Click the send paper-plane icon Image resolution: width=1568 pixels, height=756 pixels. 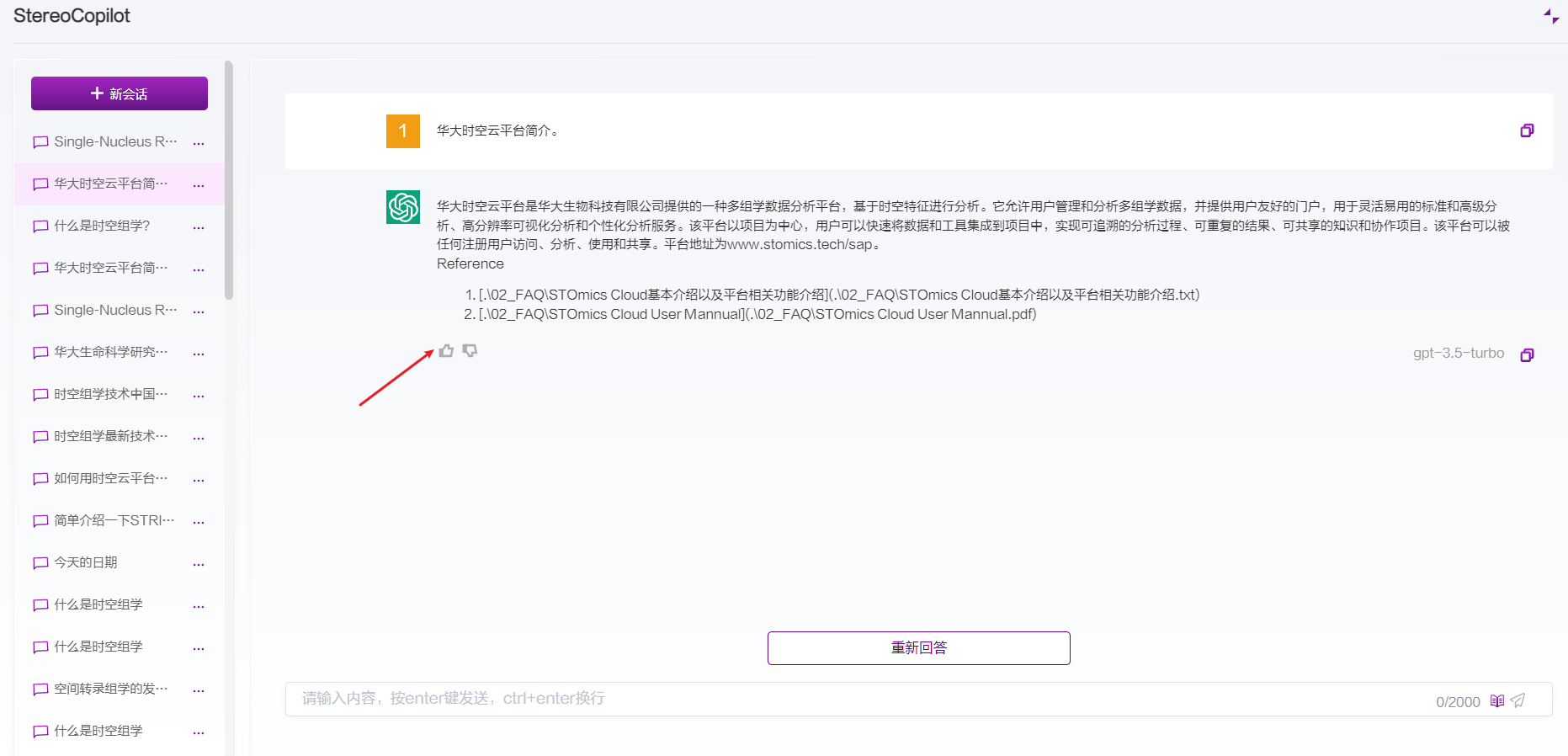pyautogui.click(x=1518, y=700)
